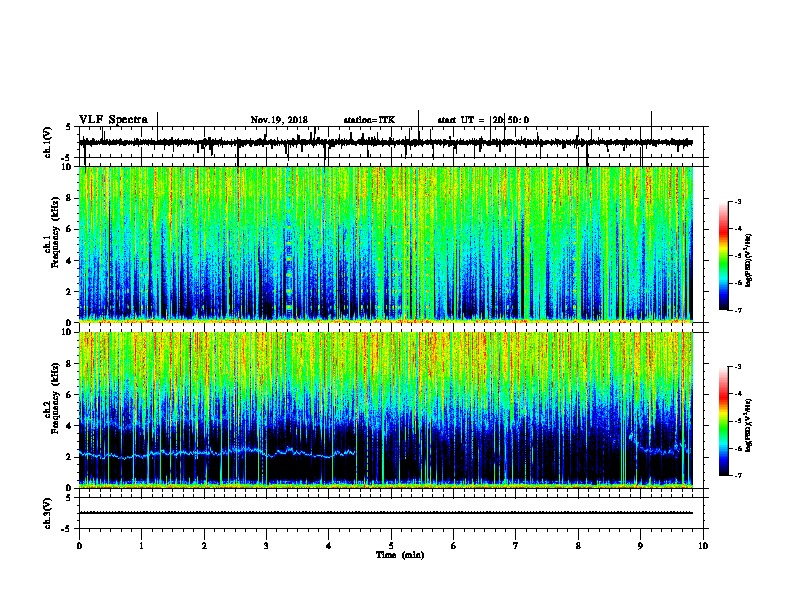Select the ch.2 colorbar log(PSD) label
This screenshot has height=612, width=792.
tap(749, 425)
